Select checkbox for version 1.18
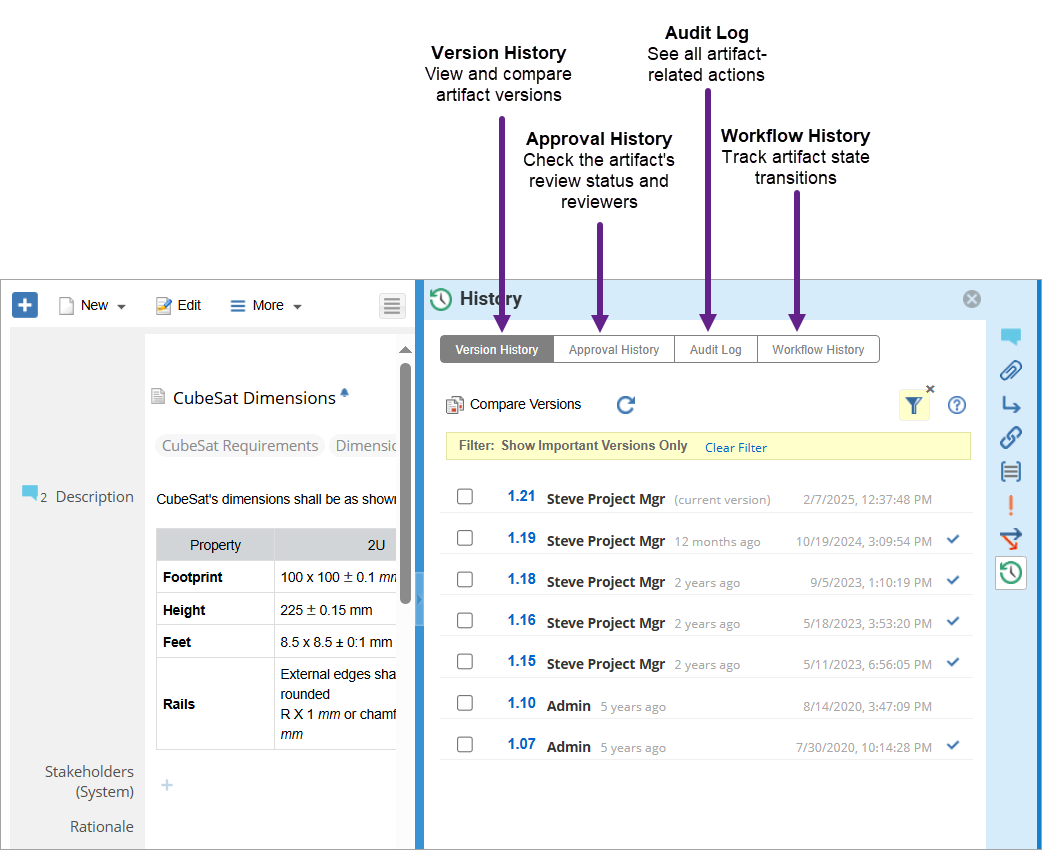 pos(465,580)
